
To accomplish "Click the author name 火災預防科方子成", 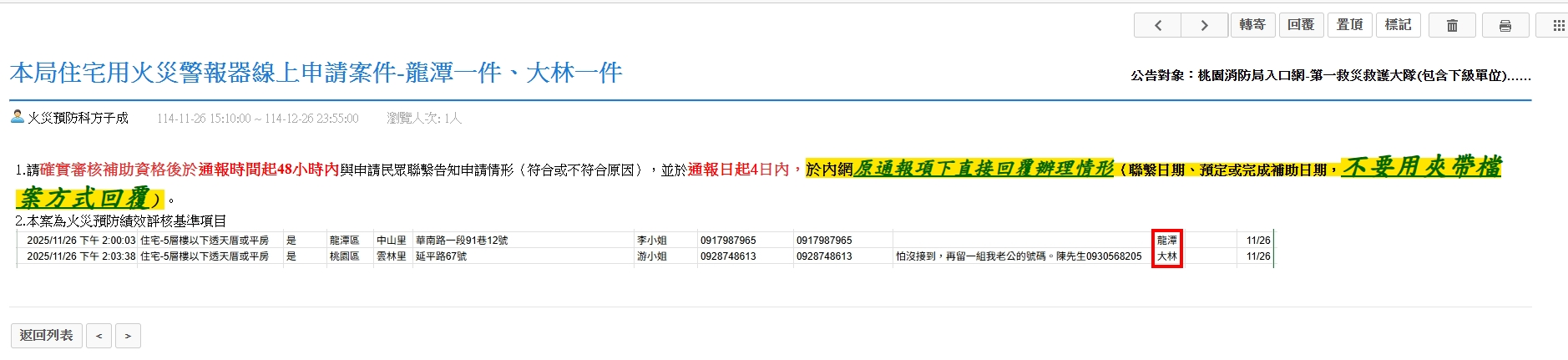I will pos(78,118).
